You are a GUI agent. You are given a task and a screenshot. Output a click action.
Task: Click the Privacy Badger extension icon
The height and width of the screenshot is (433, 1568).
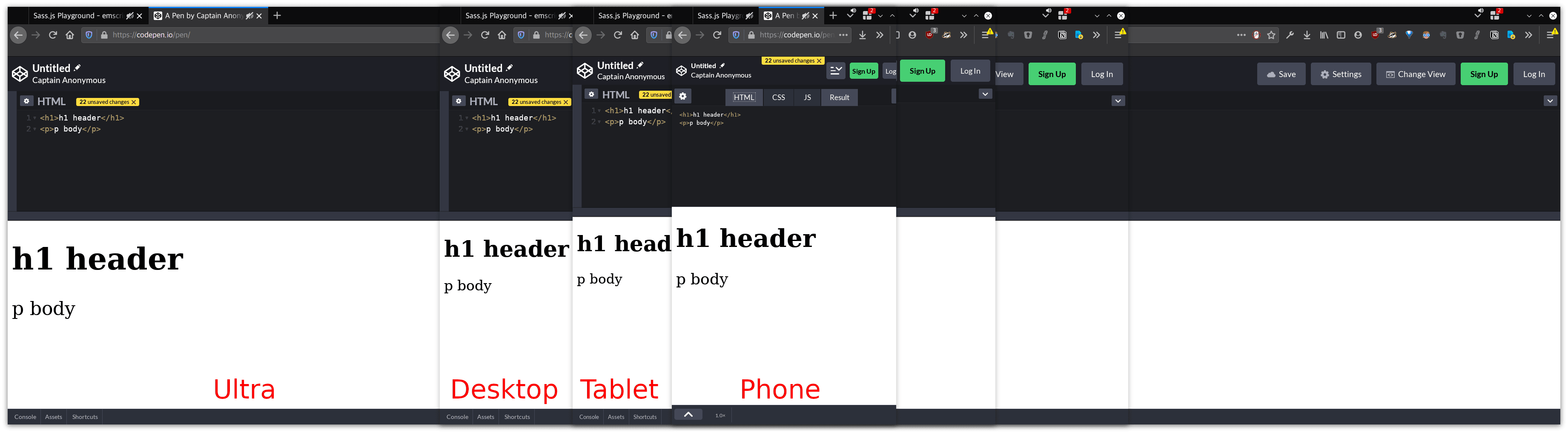click(1393, 35)
